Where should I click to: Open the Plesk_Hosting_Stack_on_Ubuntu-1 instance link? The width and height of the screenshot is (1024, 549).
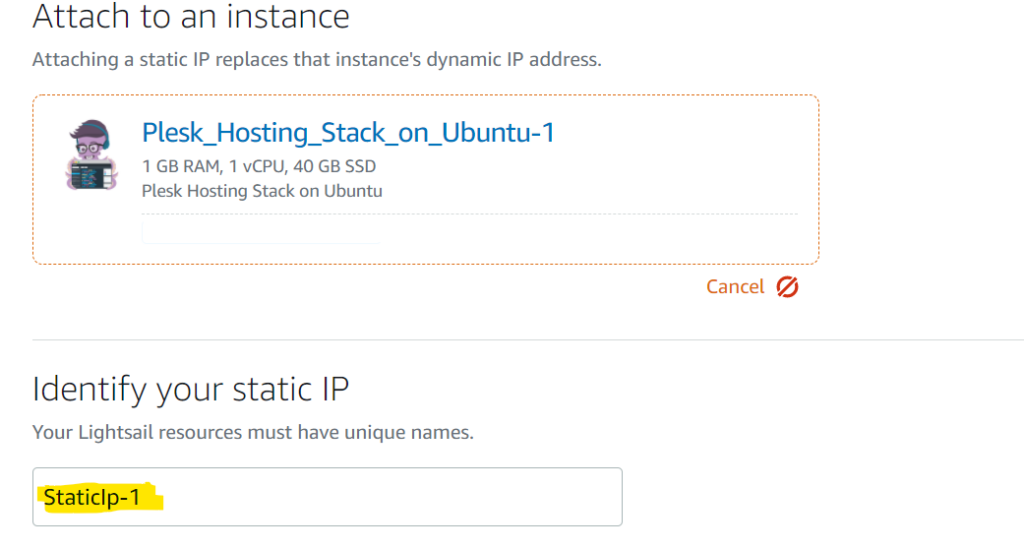click(348, 133)
